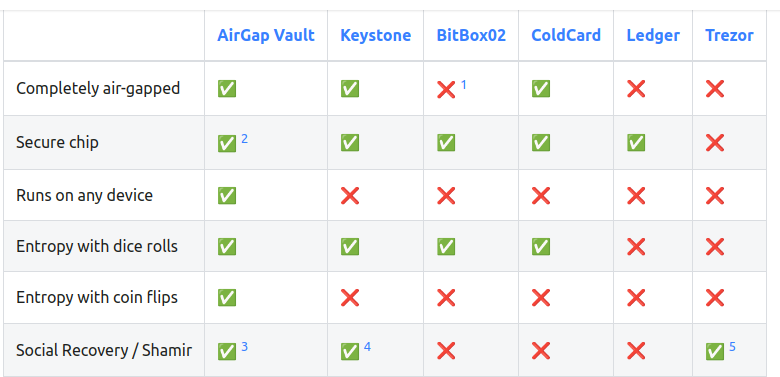Click the 'Entropy with coin flips' row label
Viewport: 780px width, 377px height.
[97, 297]
